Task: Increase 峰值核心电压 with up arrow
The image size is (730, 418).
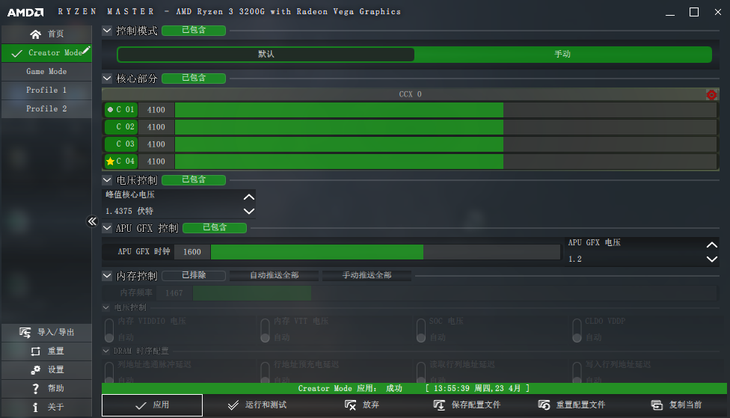Action: coord(249,197)
